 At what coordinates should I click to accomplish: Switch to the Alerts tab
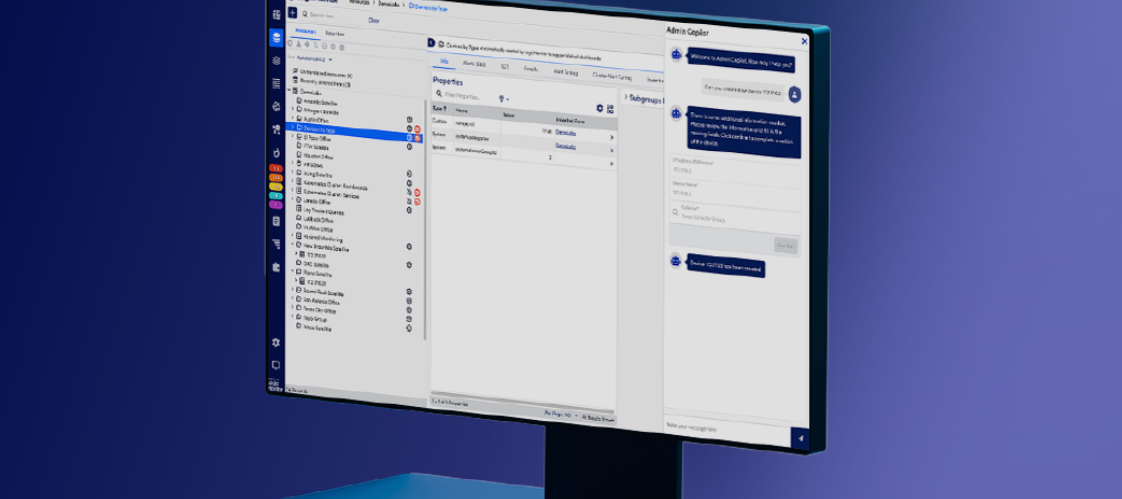tap(473, 64)
